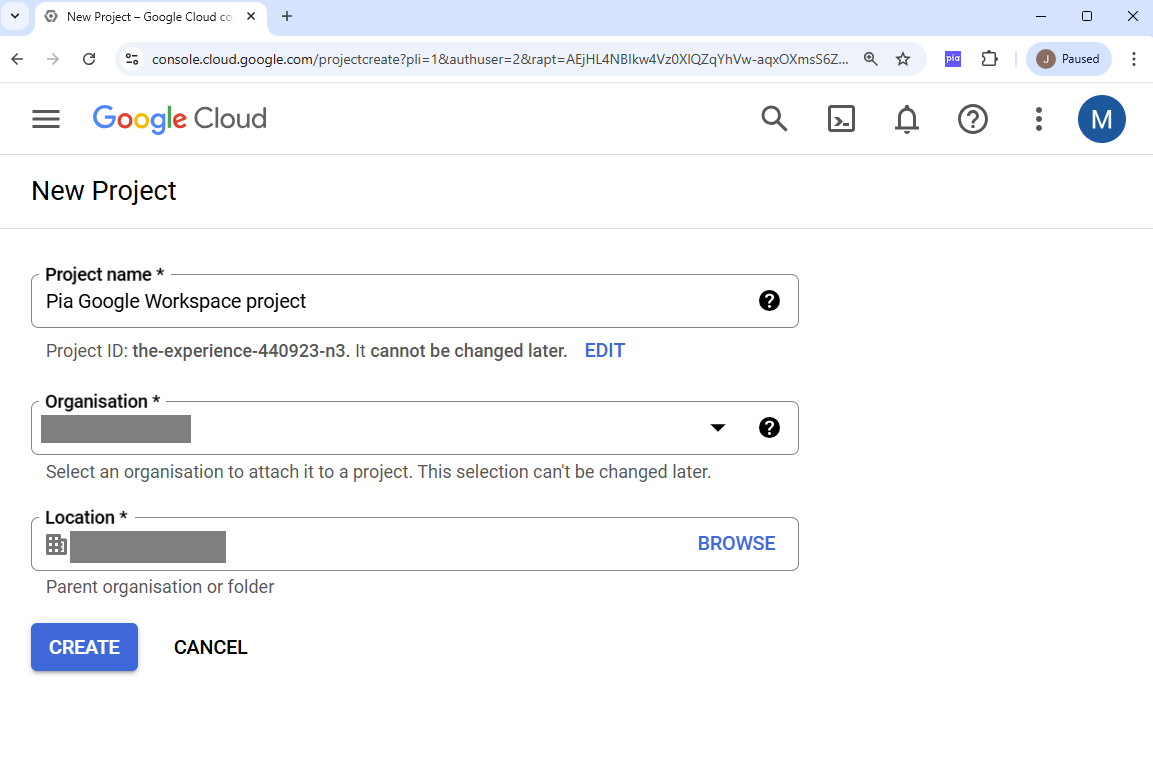Click EDIT next to Project ID
1153x773 pixels.
click(x=604, y=351)
